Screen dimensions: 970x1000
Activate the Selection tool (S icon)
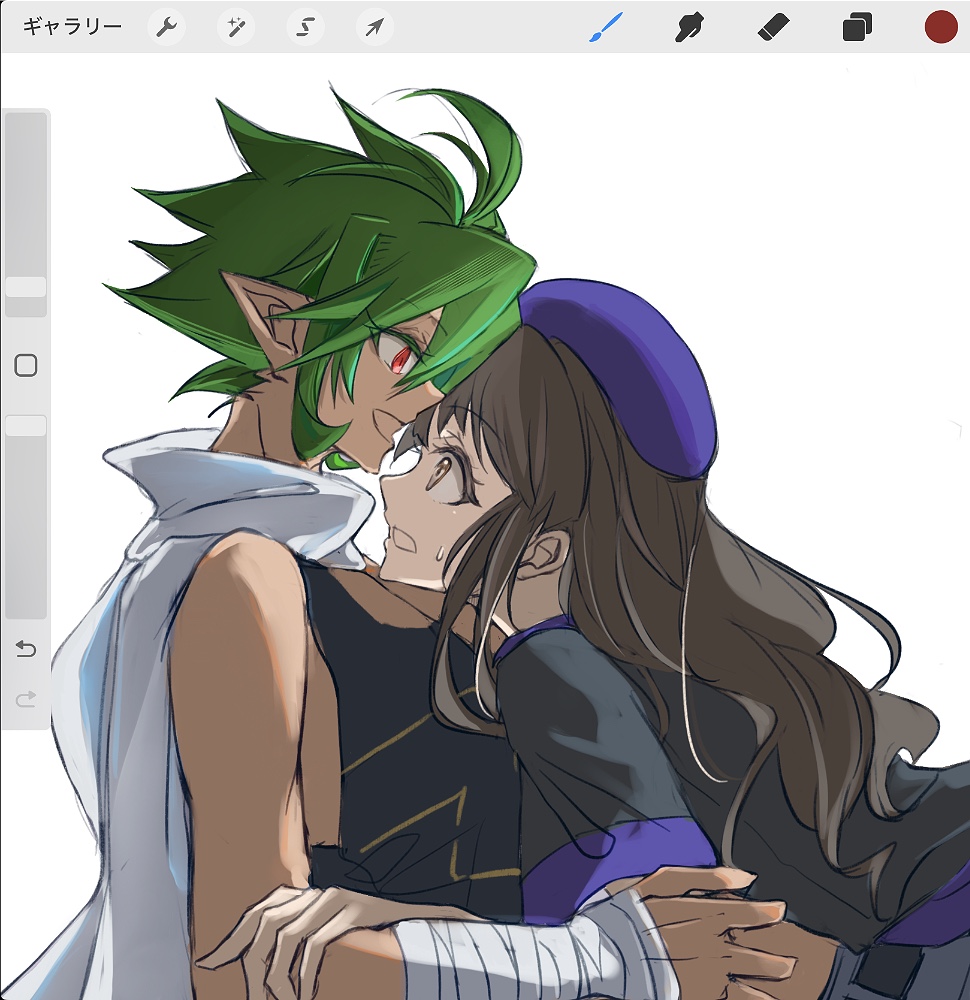pos(305,27)
